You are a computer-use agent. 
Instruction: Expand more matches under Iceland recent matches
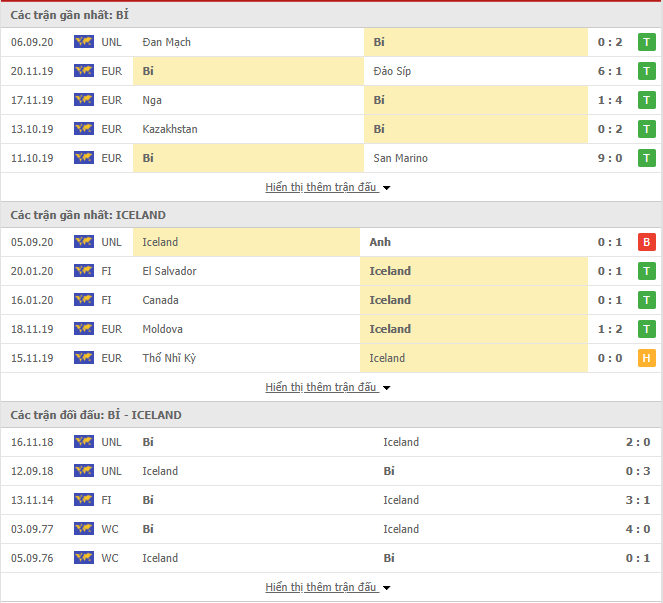[327, 387]
